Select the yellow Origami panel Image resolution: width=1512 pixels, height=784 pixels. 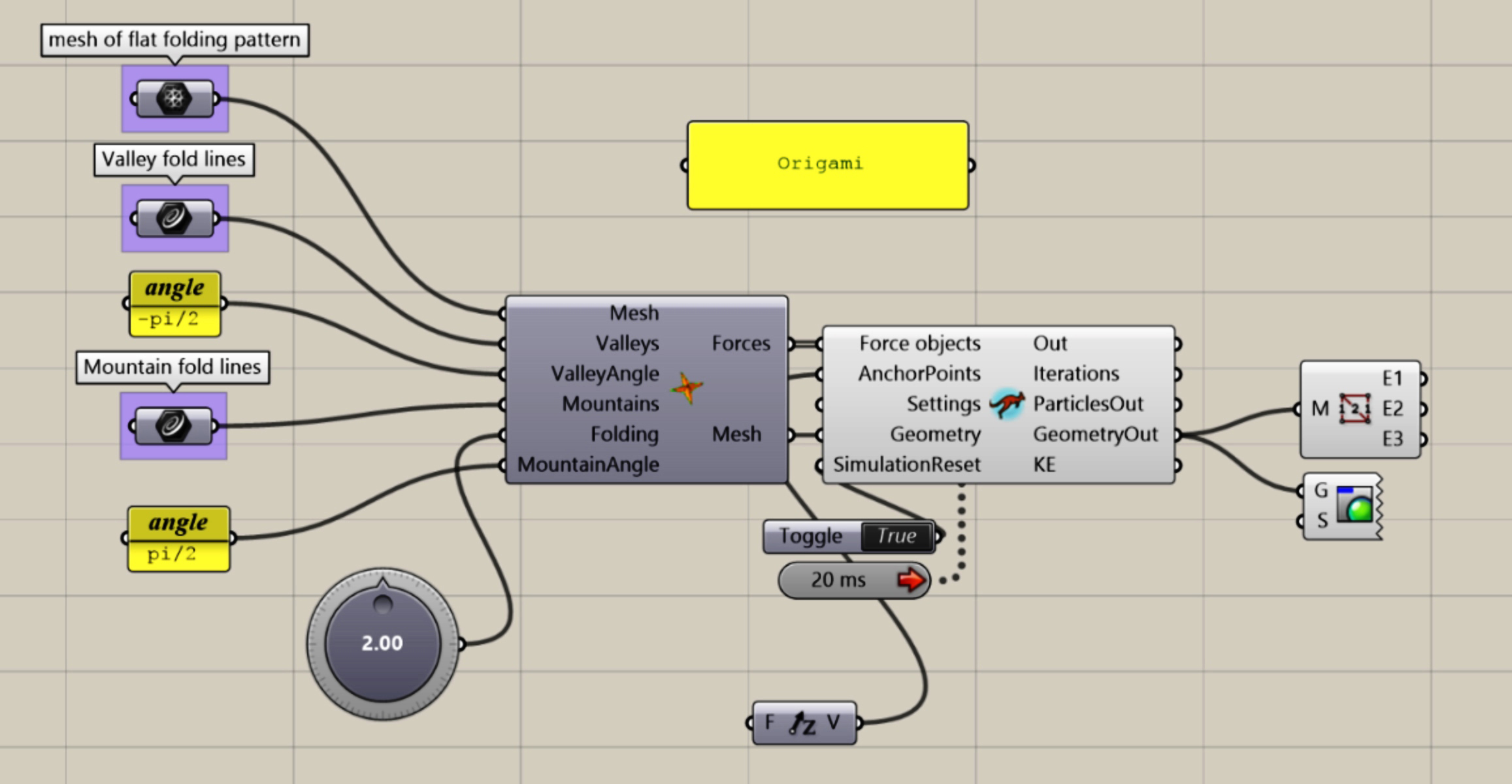click(827, 165)
